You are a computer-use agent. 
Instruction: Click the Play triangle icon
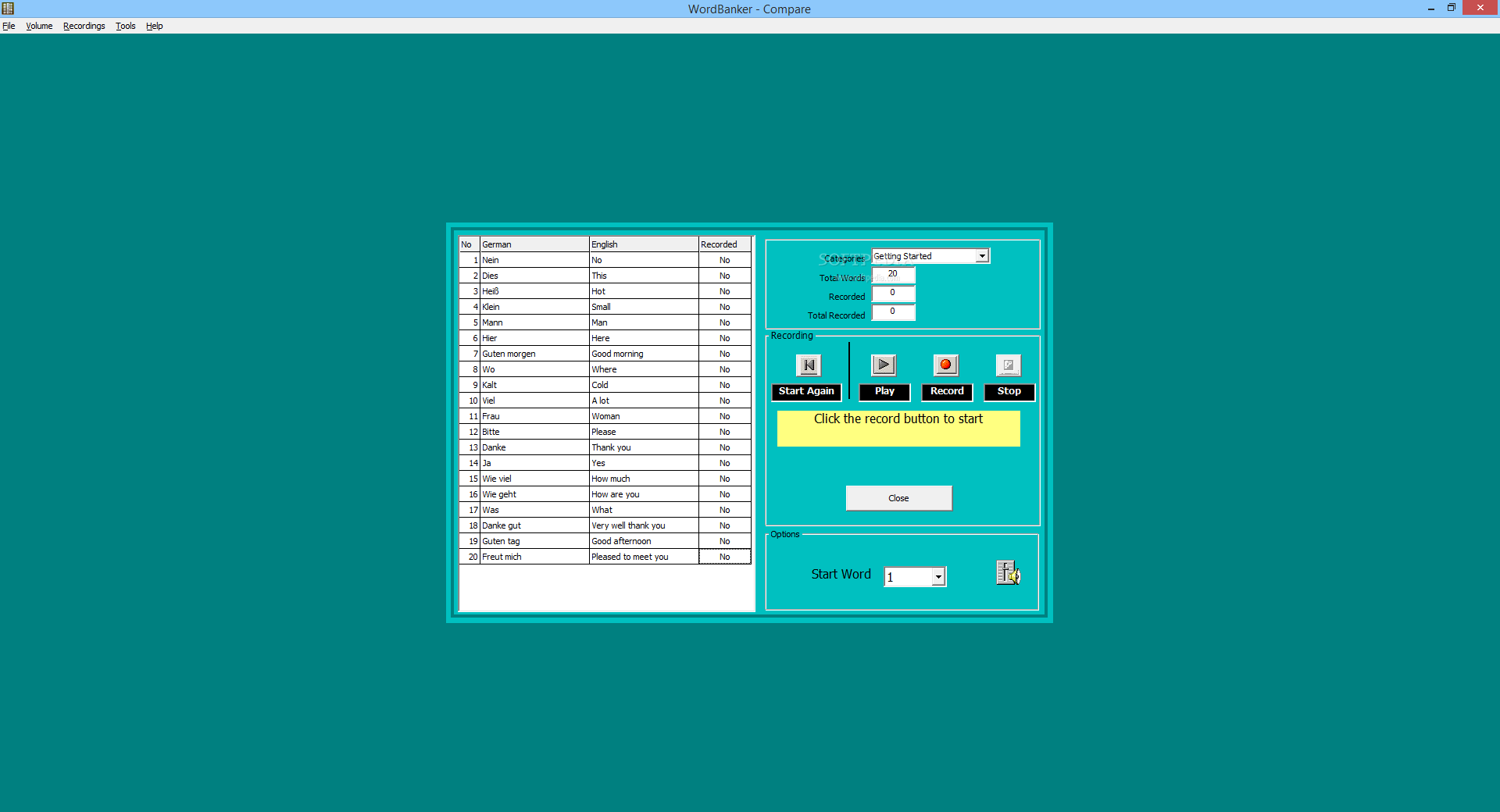[x=884, y=365]
